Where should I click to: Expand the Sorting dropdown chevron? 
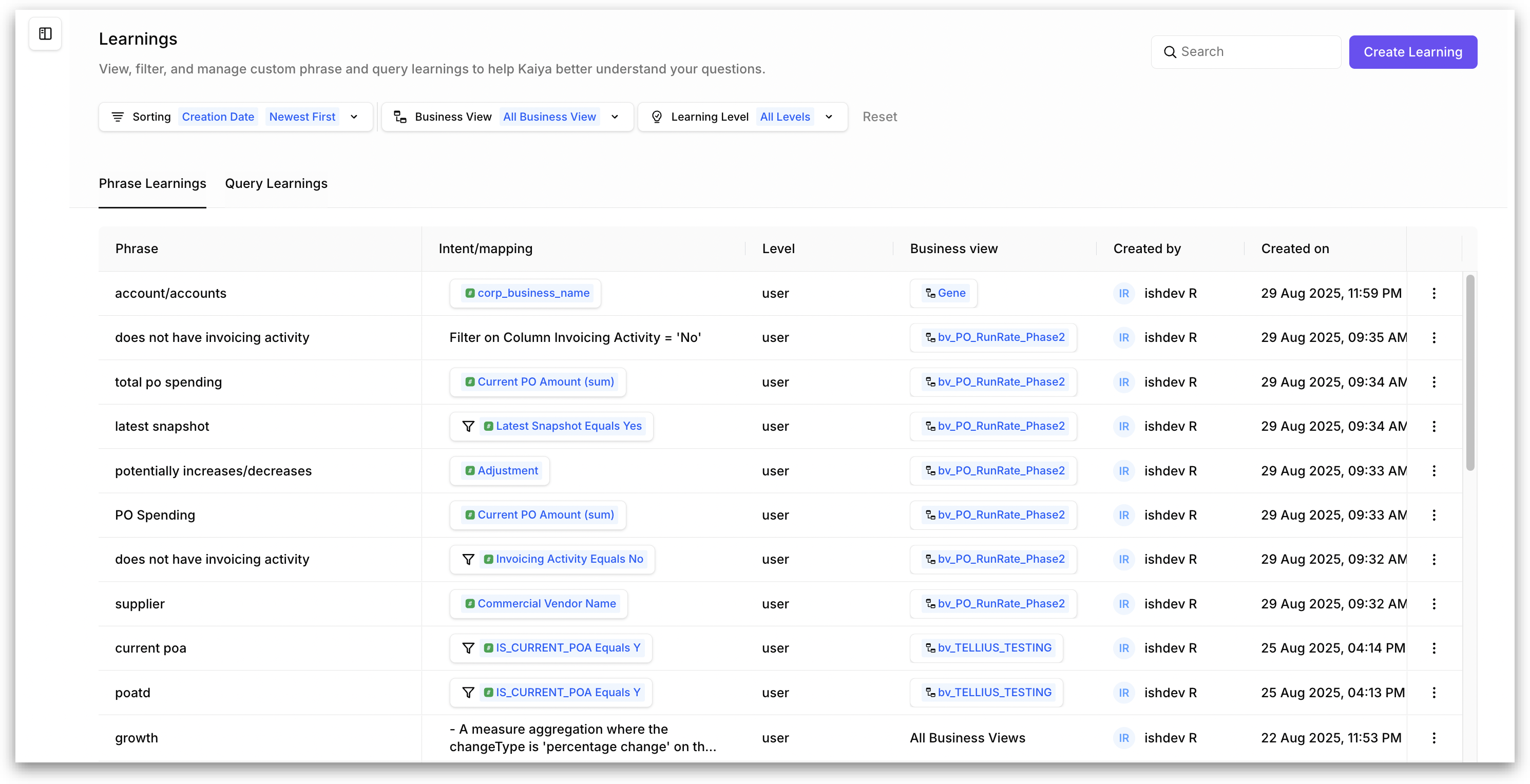point(354,117)
